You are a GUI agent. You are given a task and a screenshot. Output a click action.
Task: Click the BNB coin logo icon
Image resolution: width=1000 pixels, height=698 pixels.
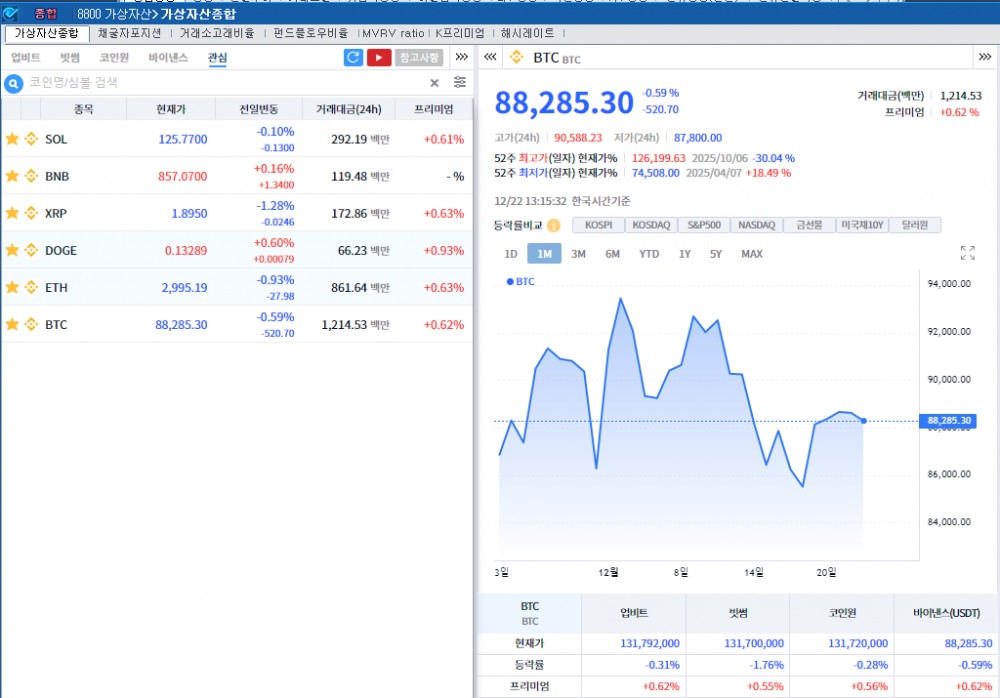pos(29,176)
